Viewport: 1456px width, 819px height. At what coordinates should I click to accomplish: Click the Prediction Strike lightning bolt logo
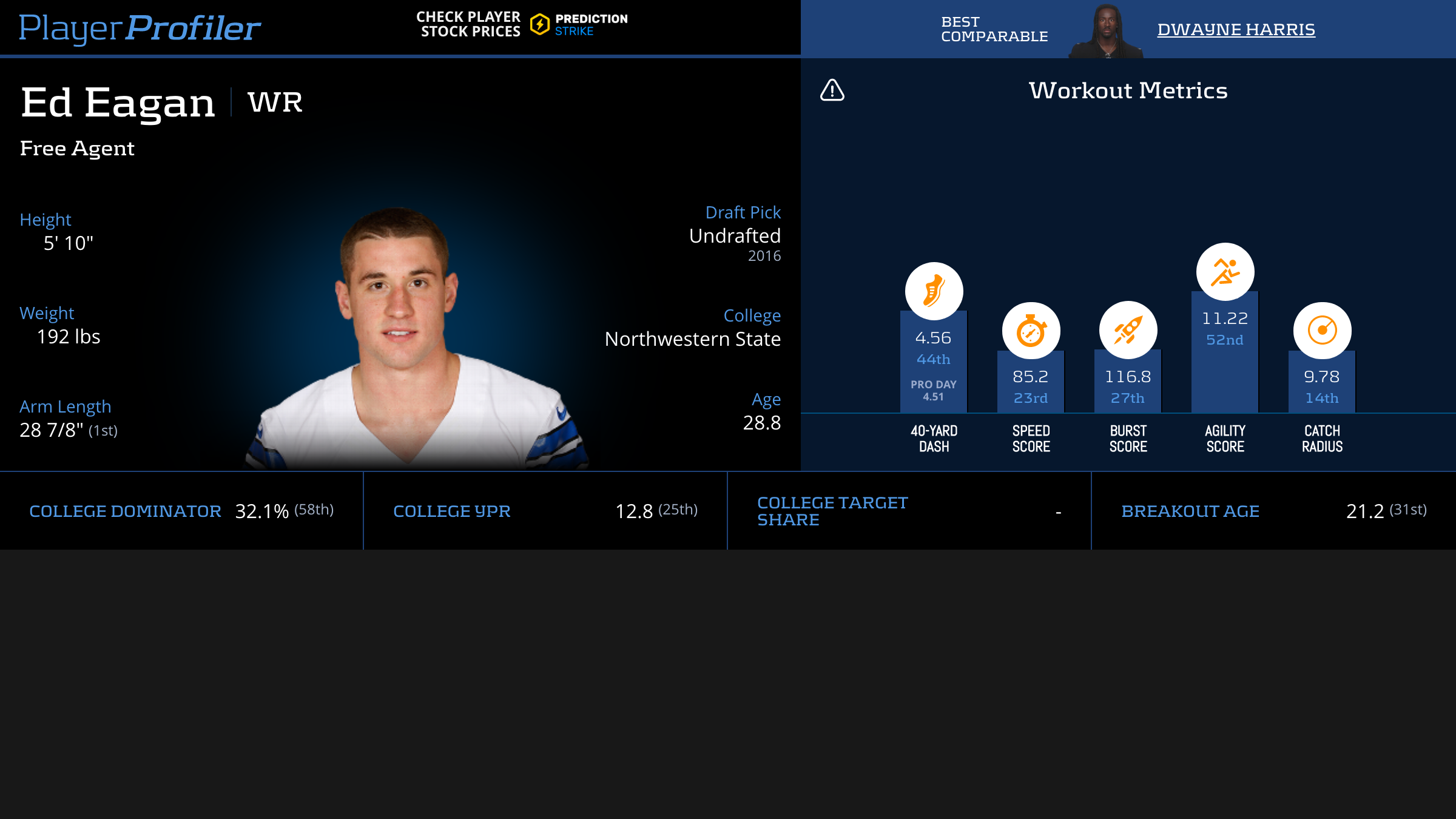click(539, 24)
